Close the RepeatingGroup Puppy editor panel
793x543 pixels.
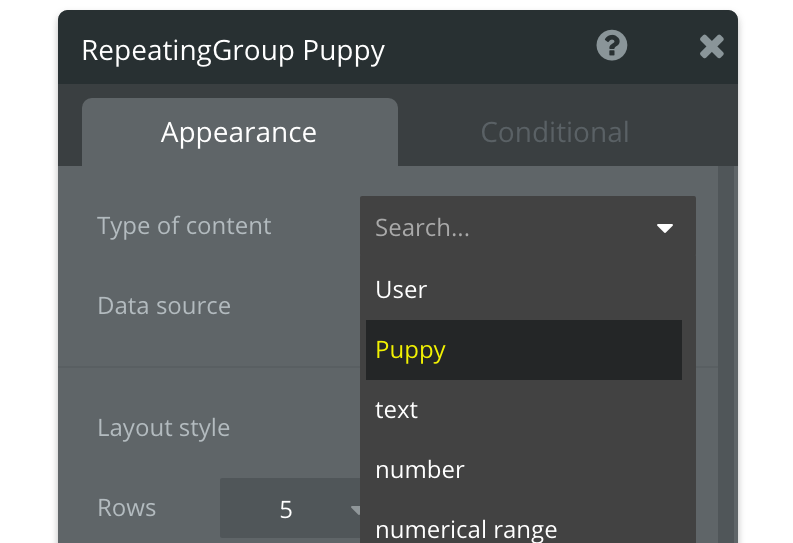tap(711, 47)
